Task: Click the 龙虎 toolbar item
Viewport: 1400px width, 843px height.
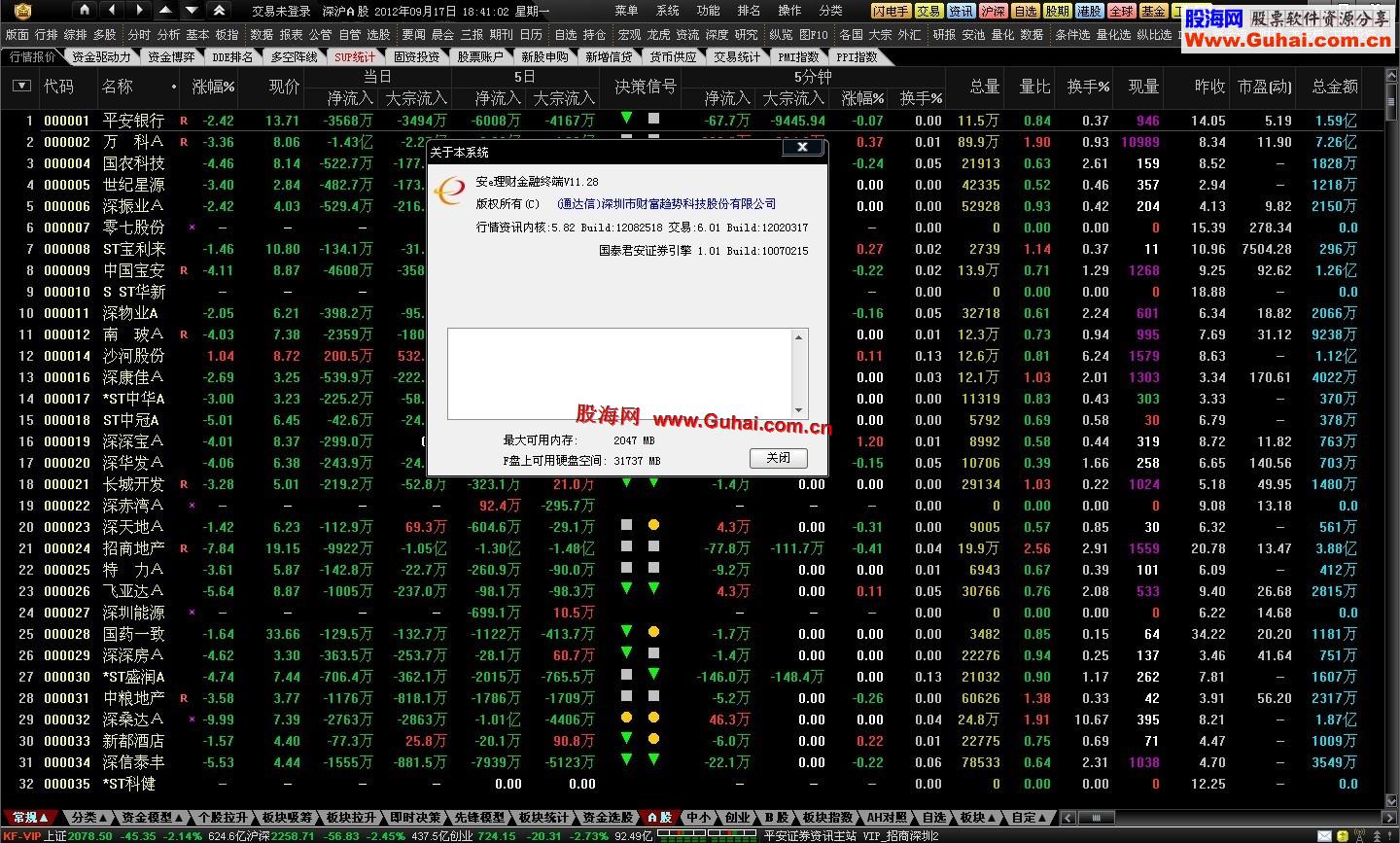Action: click(658, 34)
